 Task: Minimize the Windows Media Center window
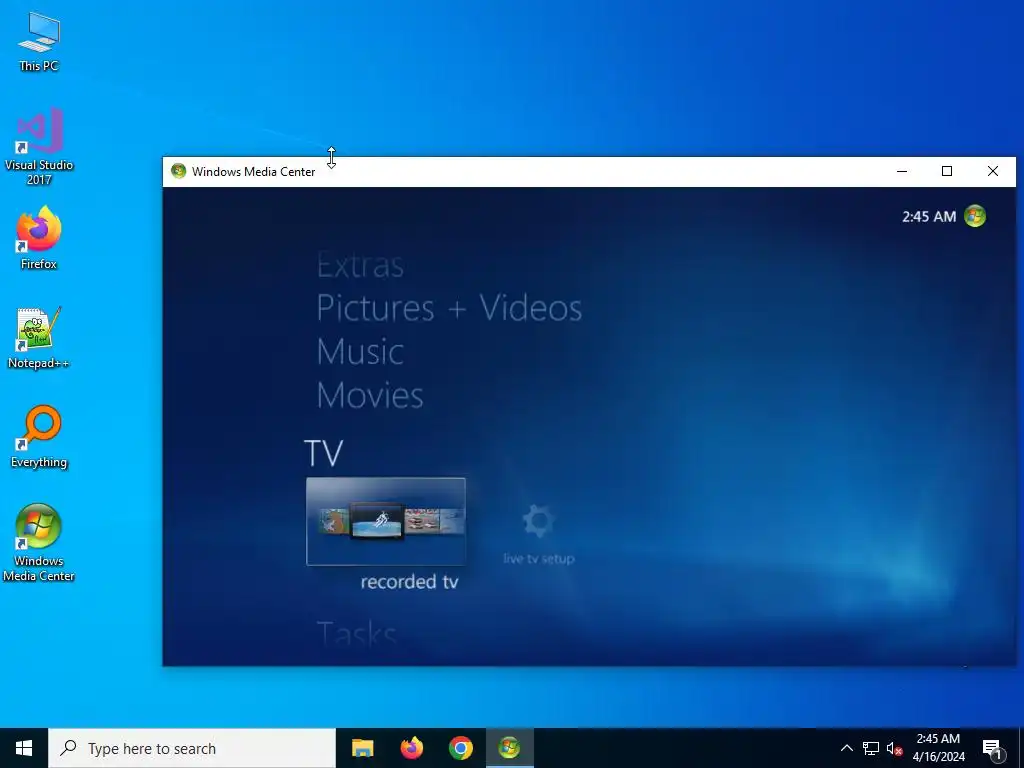(902, 171)
